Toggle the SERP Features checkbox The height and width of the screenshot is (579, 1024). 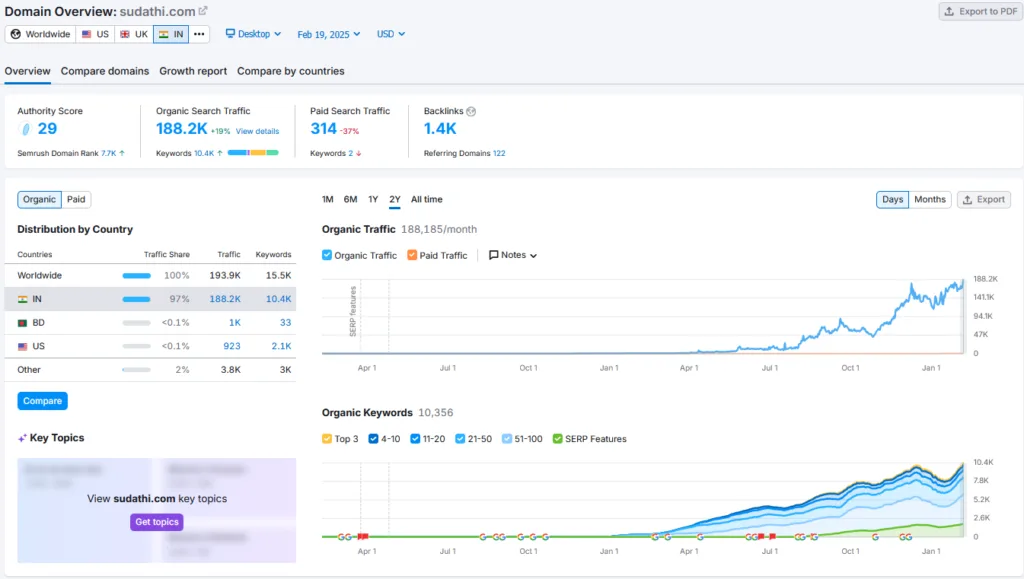click(557, 439)
